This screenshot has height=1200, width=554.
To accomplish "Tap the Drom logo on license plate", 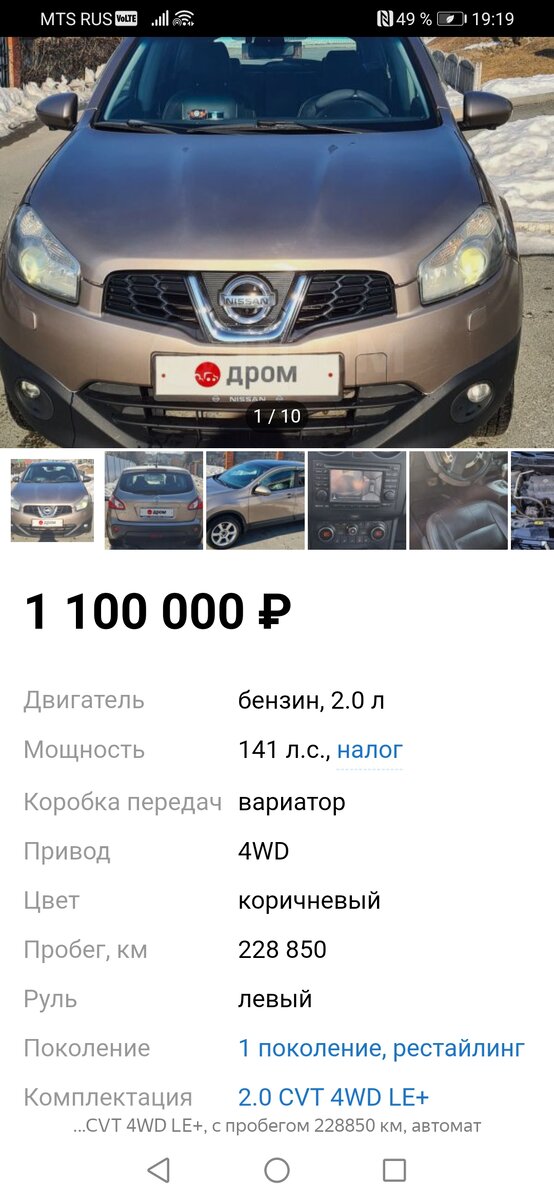I will click(x=247, y=375).
